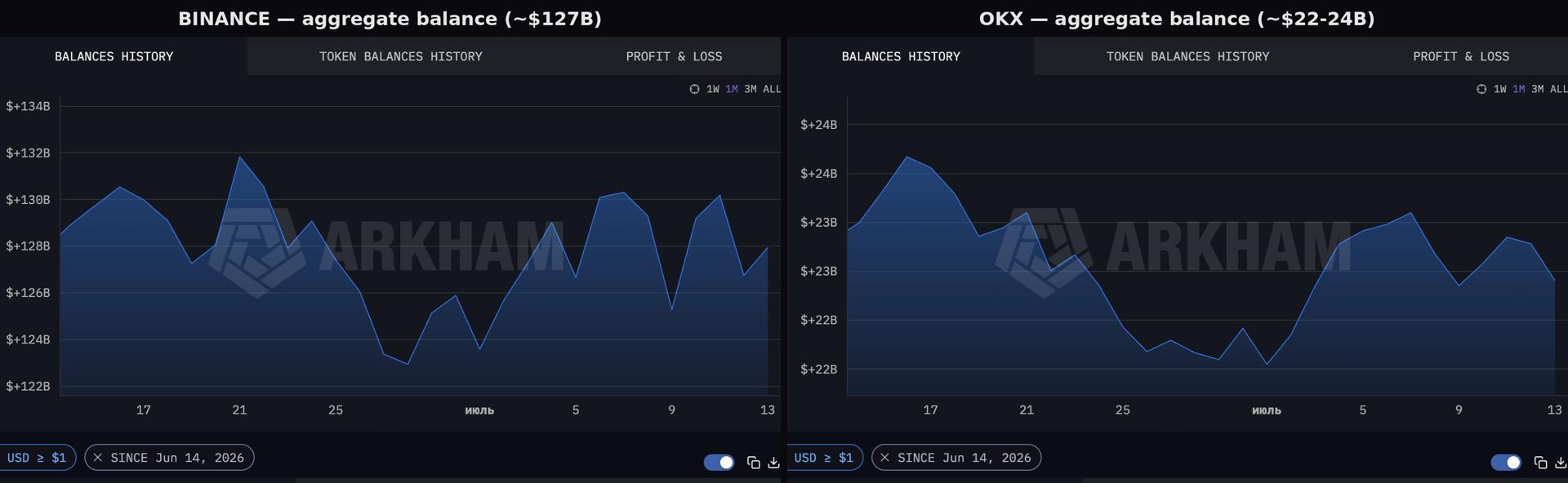Click the USD ≥ $1 filter chip in OKX panel
1568x483 pixels.
tap(824, 458)
